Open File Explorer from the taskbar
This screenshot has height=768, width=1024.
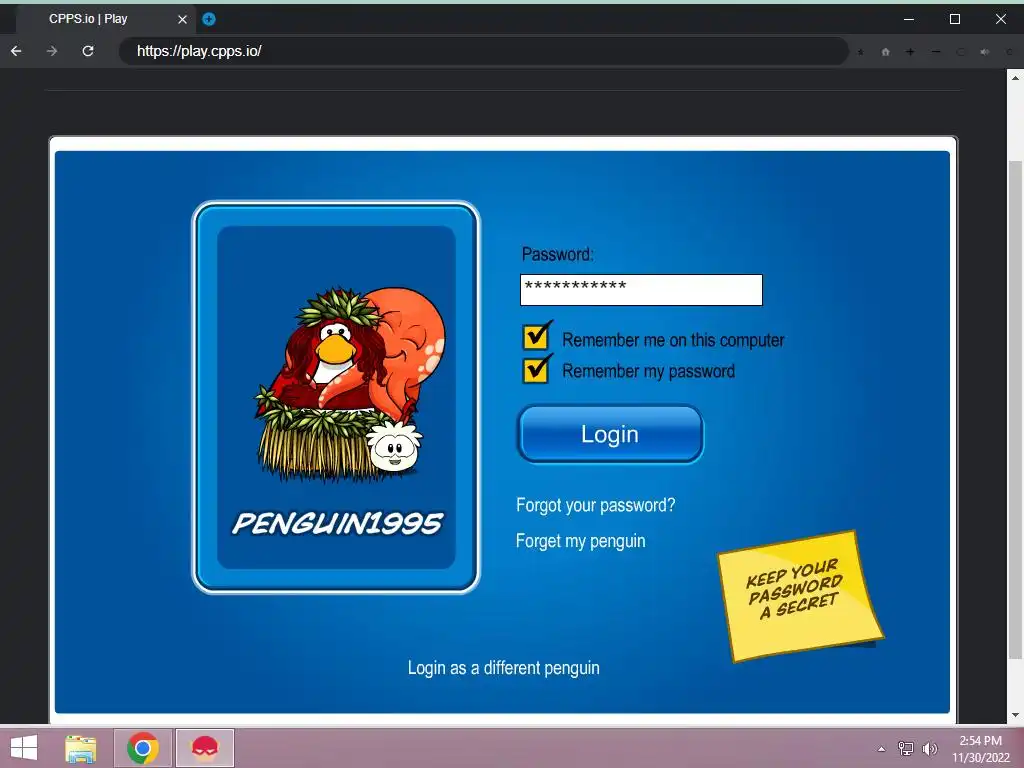[81, 748]
